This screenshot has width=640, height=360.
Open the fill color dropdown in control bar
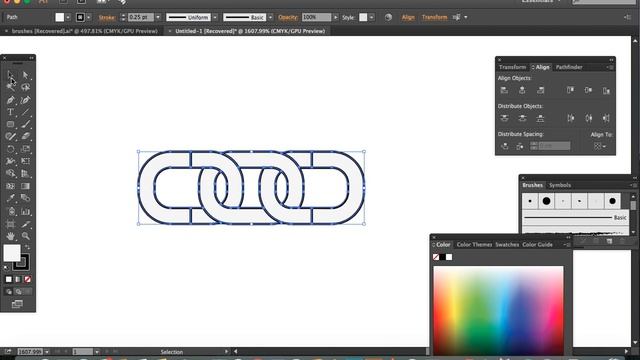[68, 17]
